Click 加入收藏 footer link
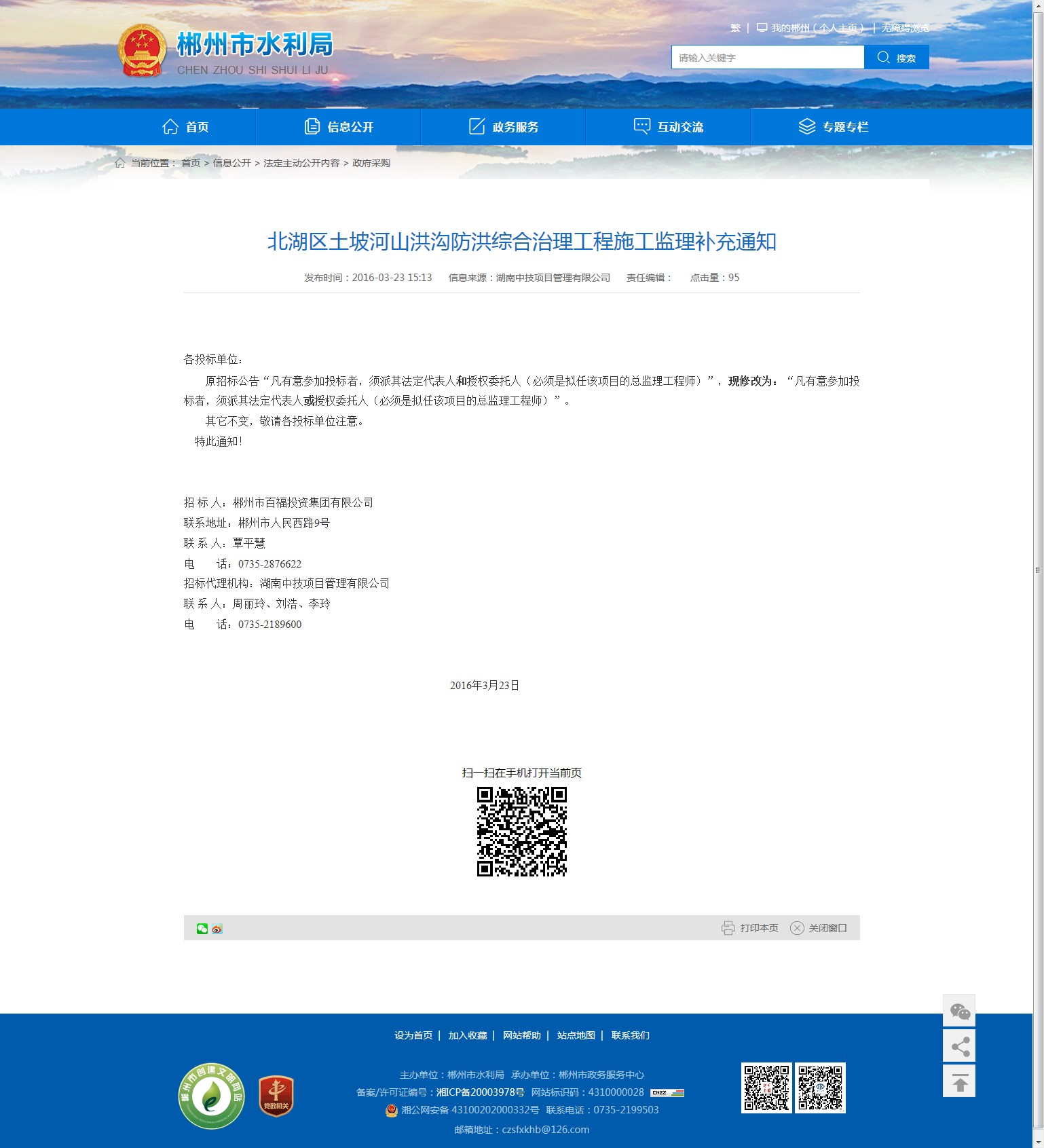Screen dimensions: 1044x1148 (468, 1035)
